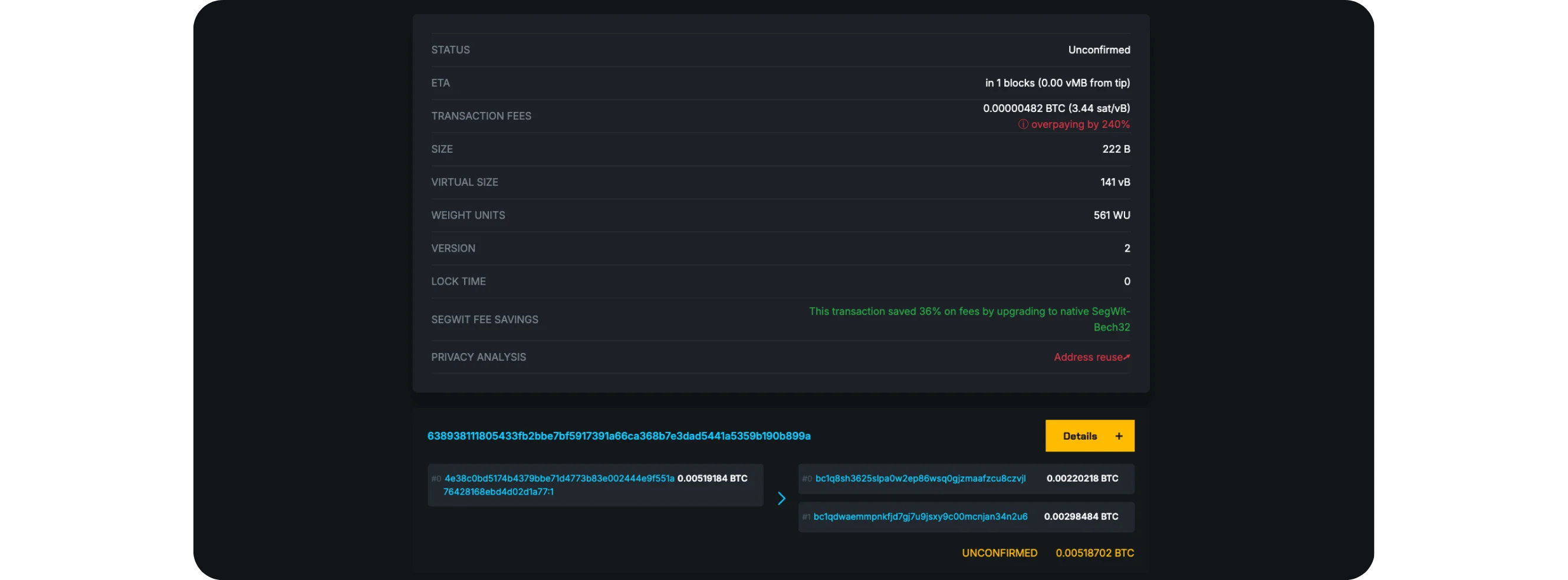Click the blue chevron arrow between input and outputs
The image size is (1568, 580).
[x=781, y=499]
